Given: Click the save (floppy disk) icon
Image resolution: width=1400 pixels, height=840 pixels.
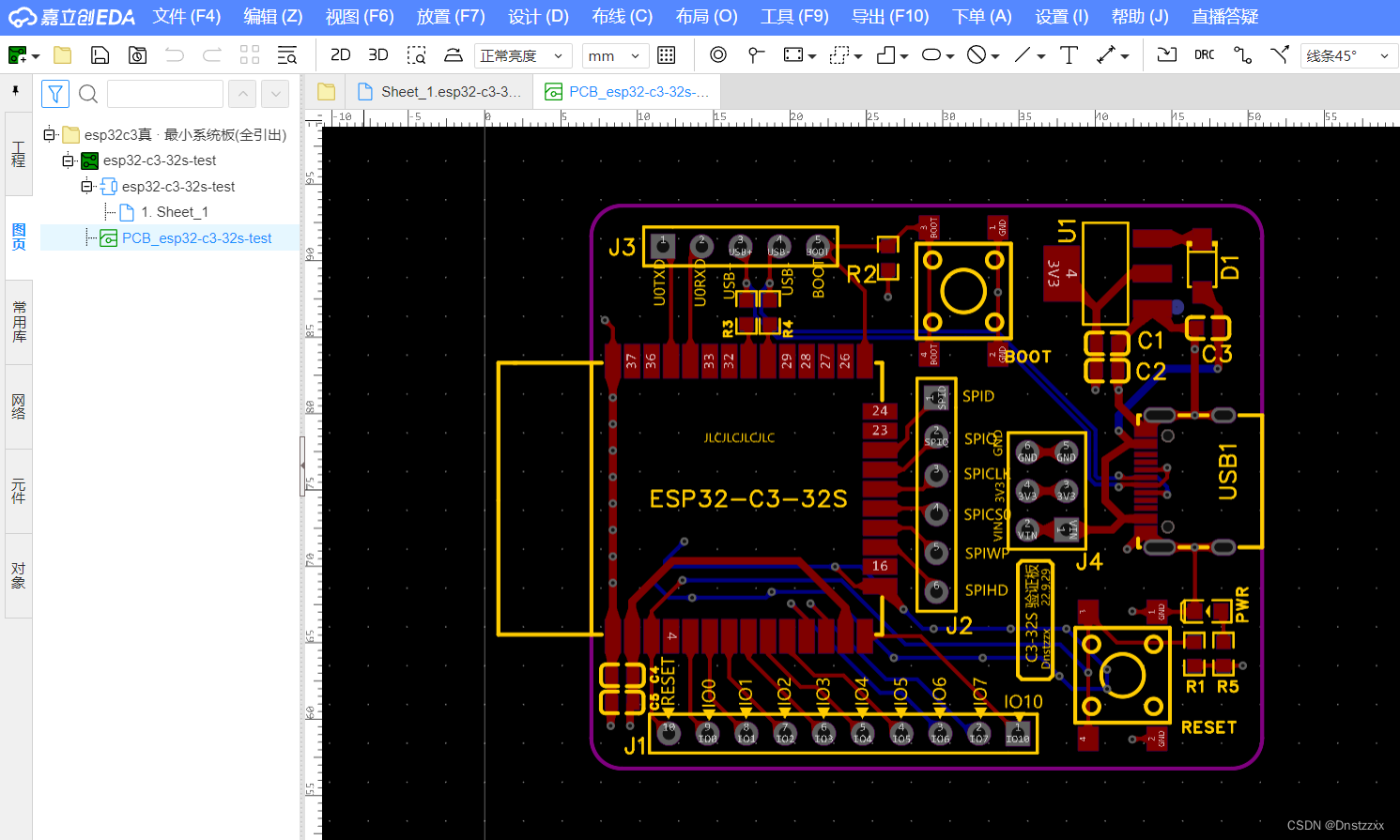Looking at the screenshot, I should (x=100, y=55).
